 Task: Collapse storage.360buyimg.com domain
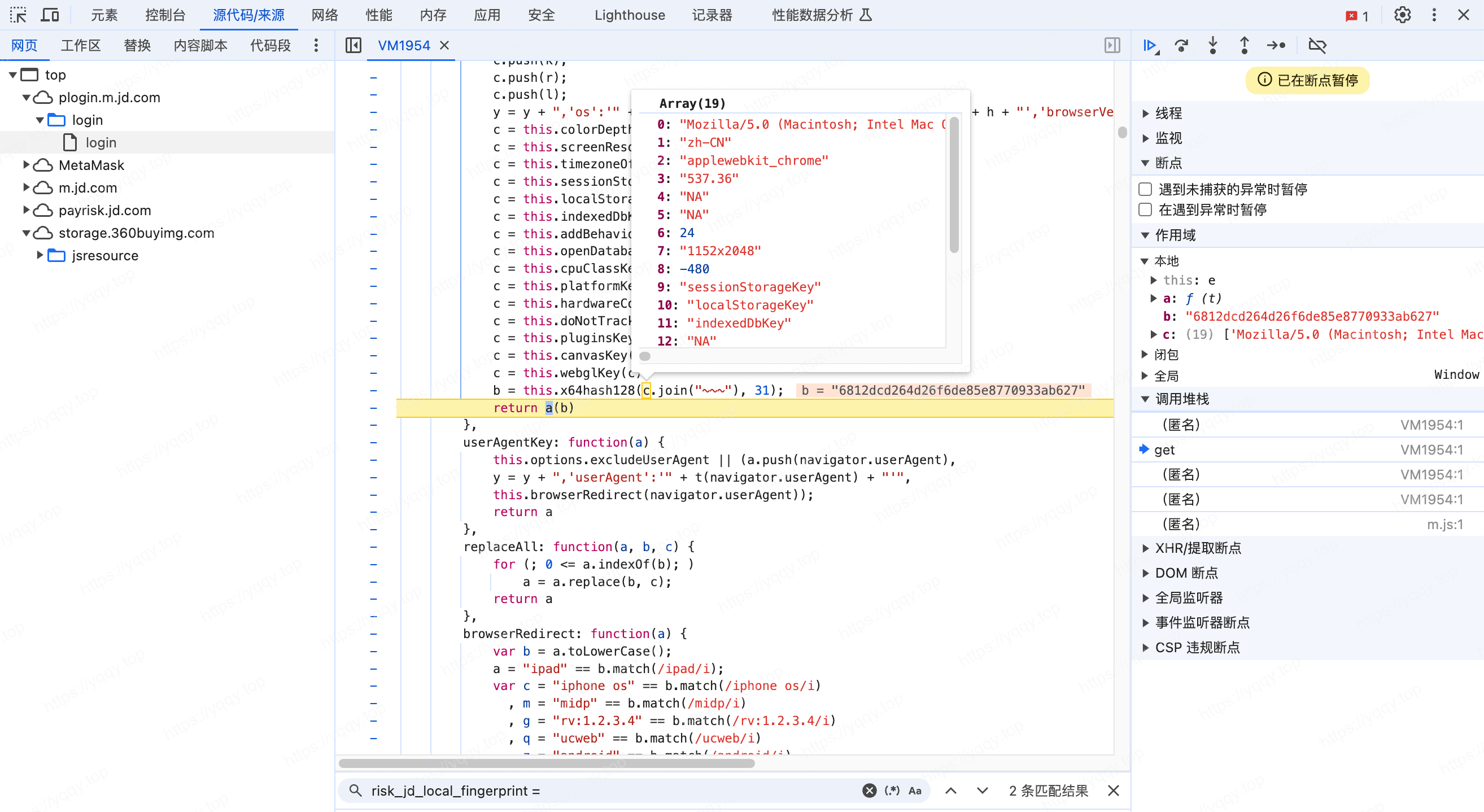click(27, 233)
